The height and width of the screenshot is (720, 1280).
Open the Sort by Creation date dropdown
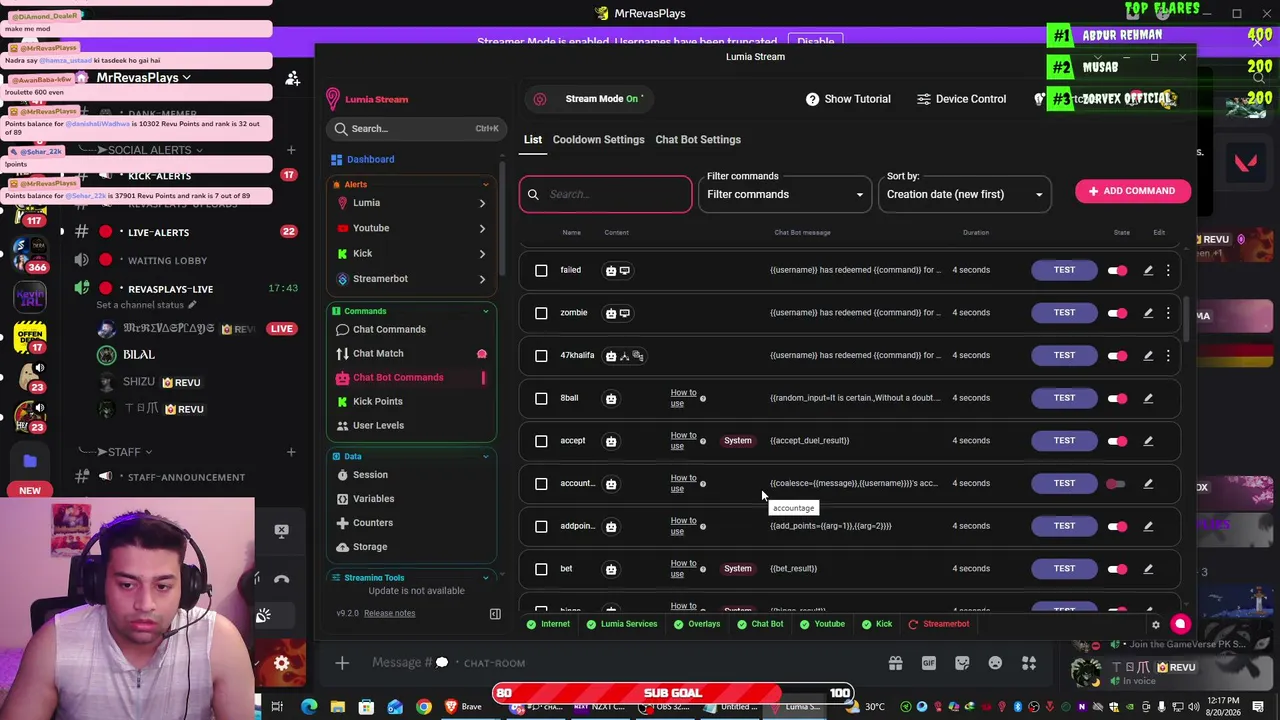tap(965, 194)
